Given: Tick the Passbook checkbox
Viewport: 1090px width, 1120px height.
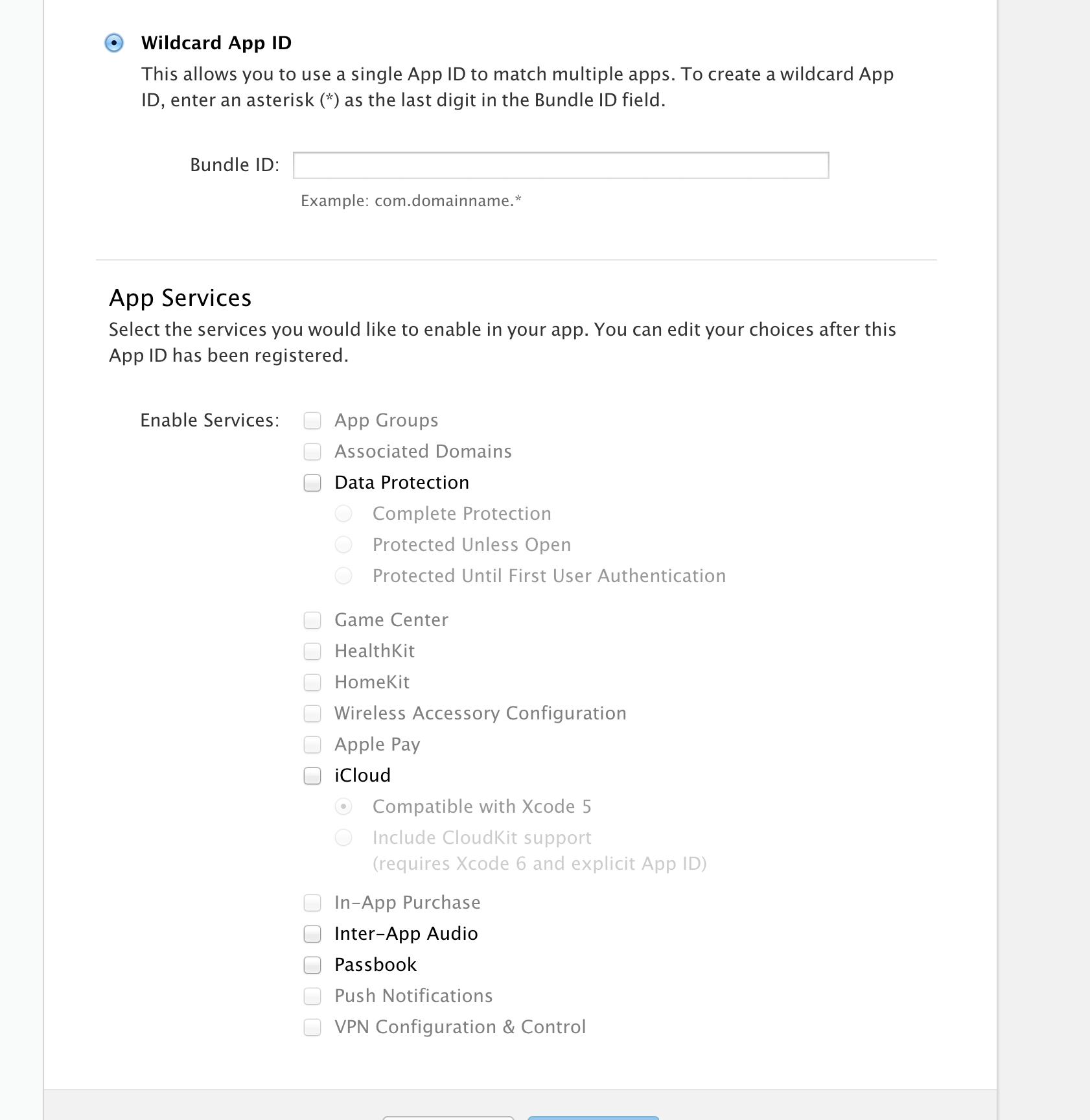Looking at the screenshot, I should click(312, 965).
